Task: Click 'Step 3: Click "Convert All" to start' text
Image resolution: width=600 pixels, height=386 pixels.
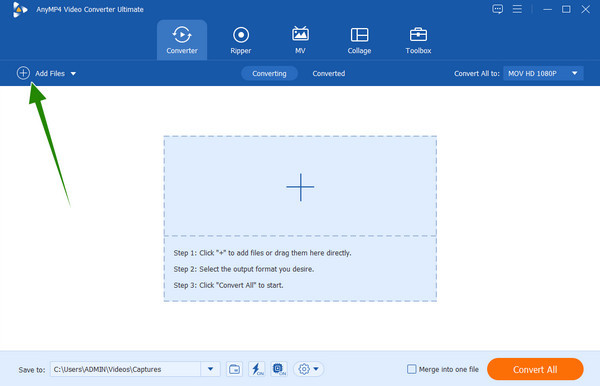Action: tap(228, 285)
